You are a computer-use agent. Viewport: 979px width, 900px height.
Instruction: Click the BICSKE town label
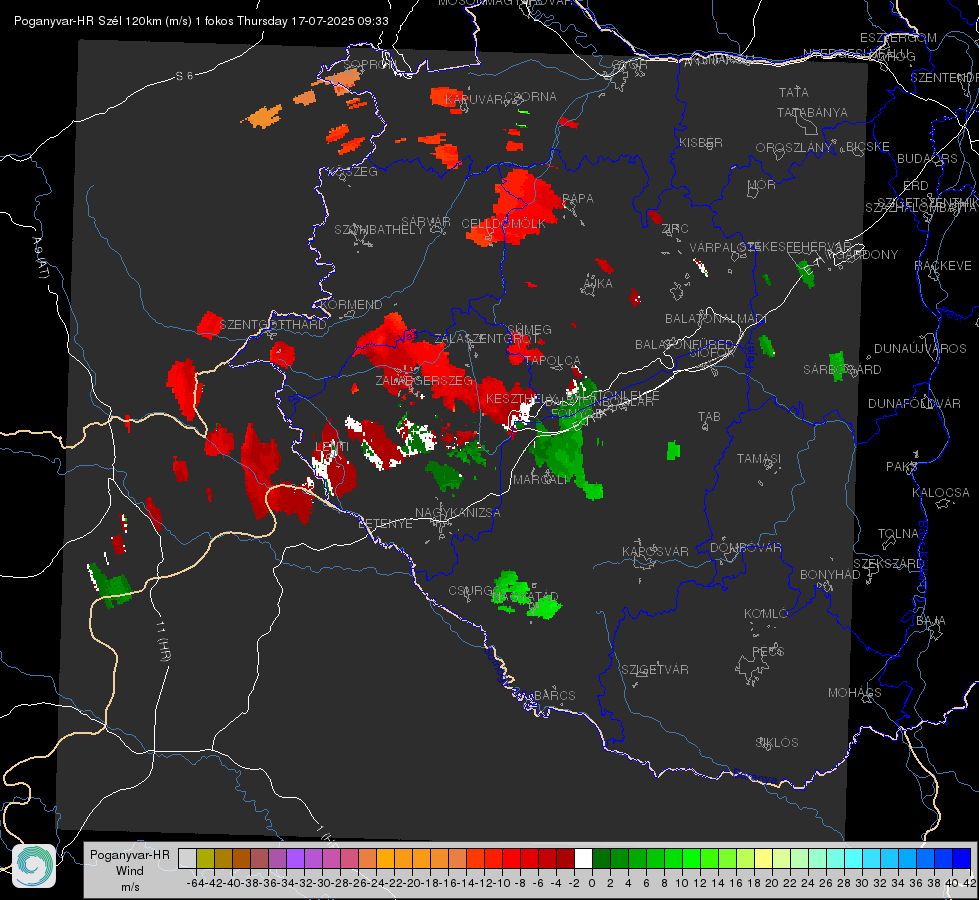coord(867,147)
